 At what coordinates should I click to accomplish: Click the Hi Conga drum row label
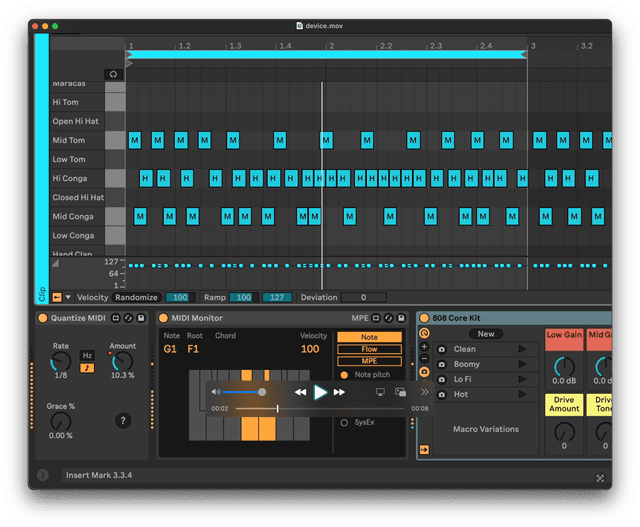69,178
